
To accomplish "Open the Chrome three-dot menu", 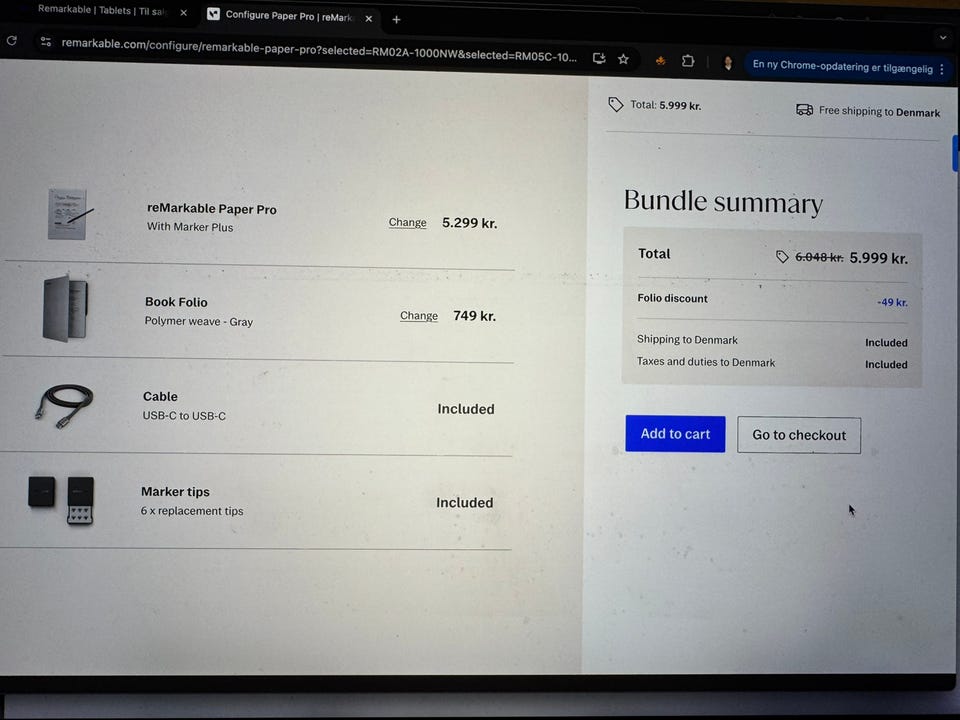I will coord(942,69).
